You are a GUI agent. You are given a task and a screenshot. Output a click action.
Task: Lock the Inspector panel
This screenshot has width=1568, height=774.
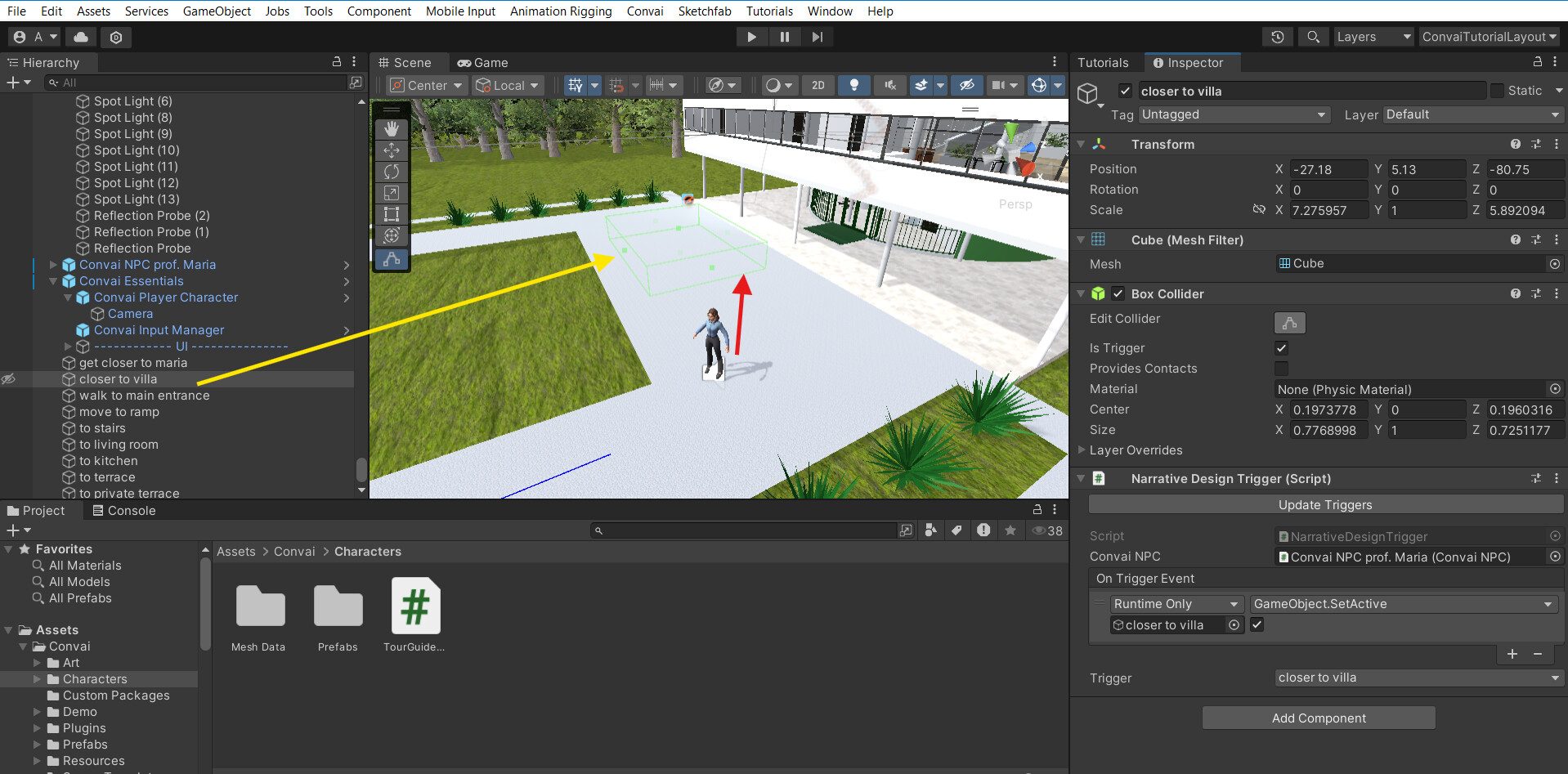pyautogui.click(x=1537, y=62)
